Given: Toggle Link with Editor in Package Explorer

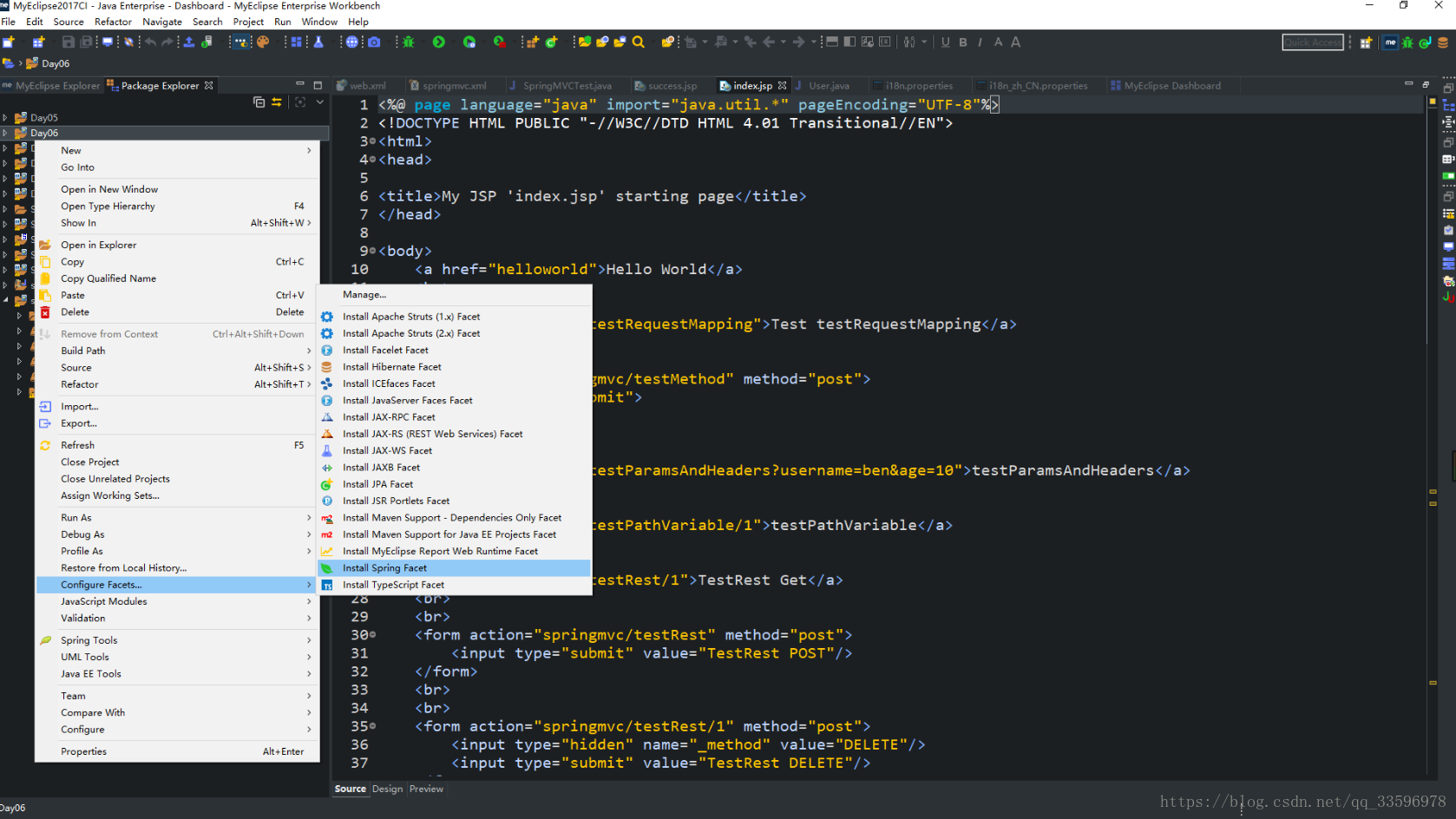Looking at the screenshot, I should point(277,102).
